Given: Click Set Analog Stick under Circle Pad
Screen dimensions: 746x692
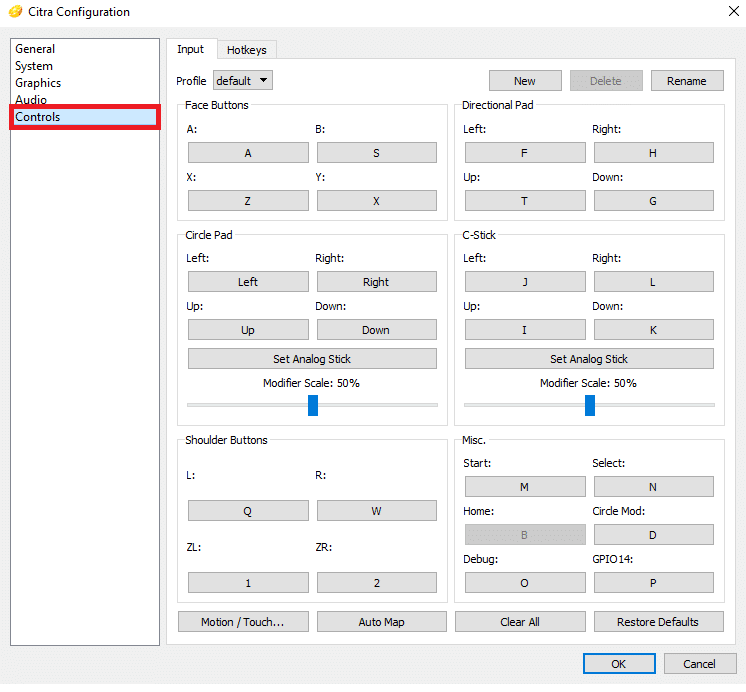Looking at the screenshot, I should coord(312,359).
